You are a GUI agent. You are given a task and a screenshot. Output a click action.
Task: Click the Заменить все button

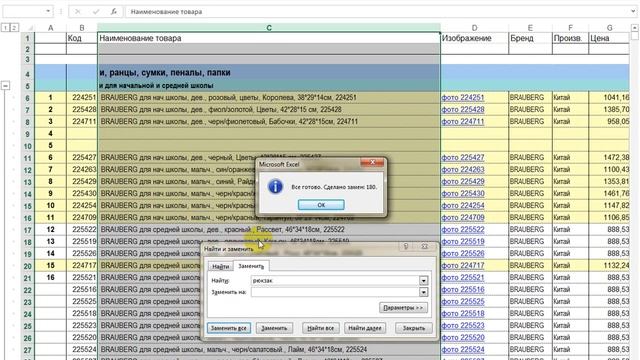229,328
